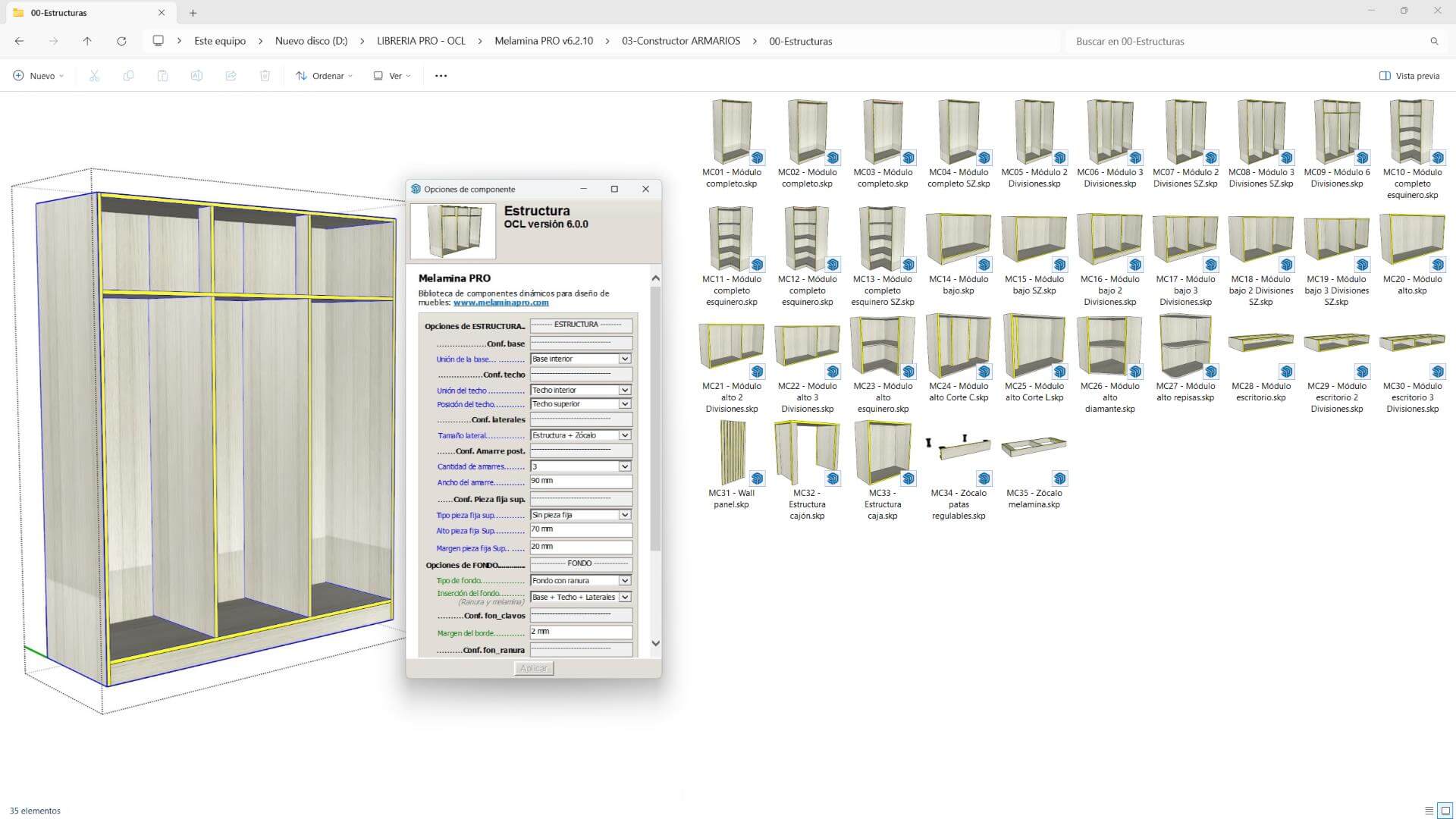Switch to details list view icon

pos(1429,811)
